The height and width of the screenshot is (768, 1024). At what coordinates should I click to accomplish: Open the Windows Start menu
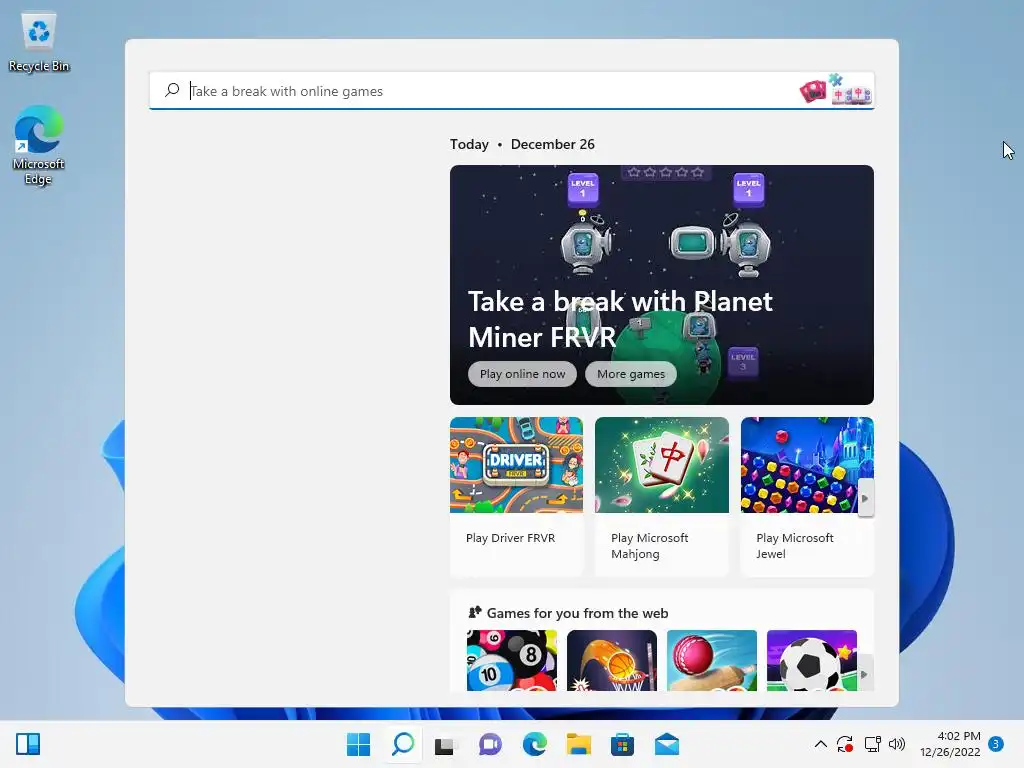[x=358, y=744]
